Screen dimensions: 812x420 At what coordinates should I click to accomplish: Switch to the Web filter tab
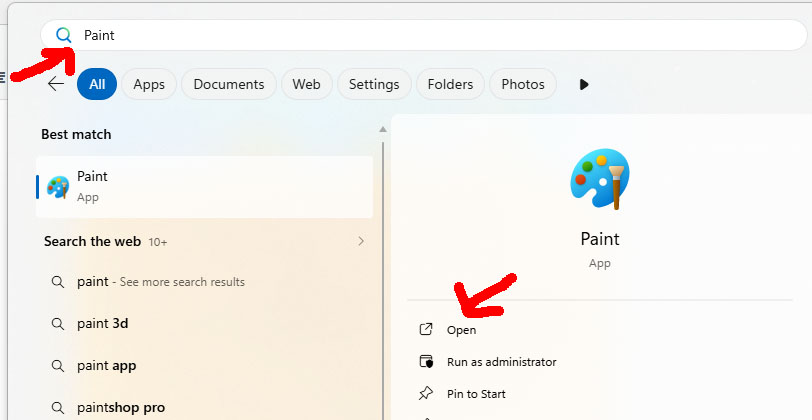click(307, 84)
